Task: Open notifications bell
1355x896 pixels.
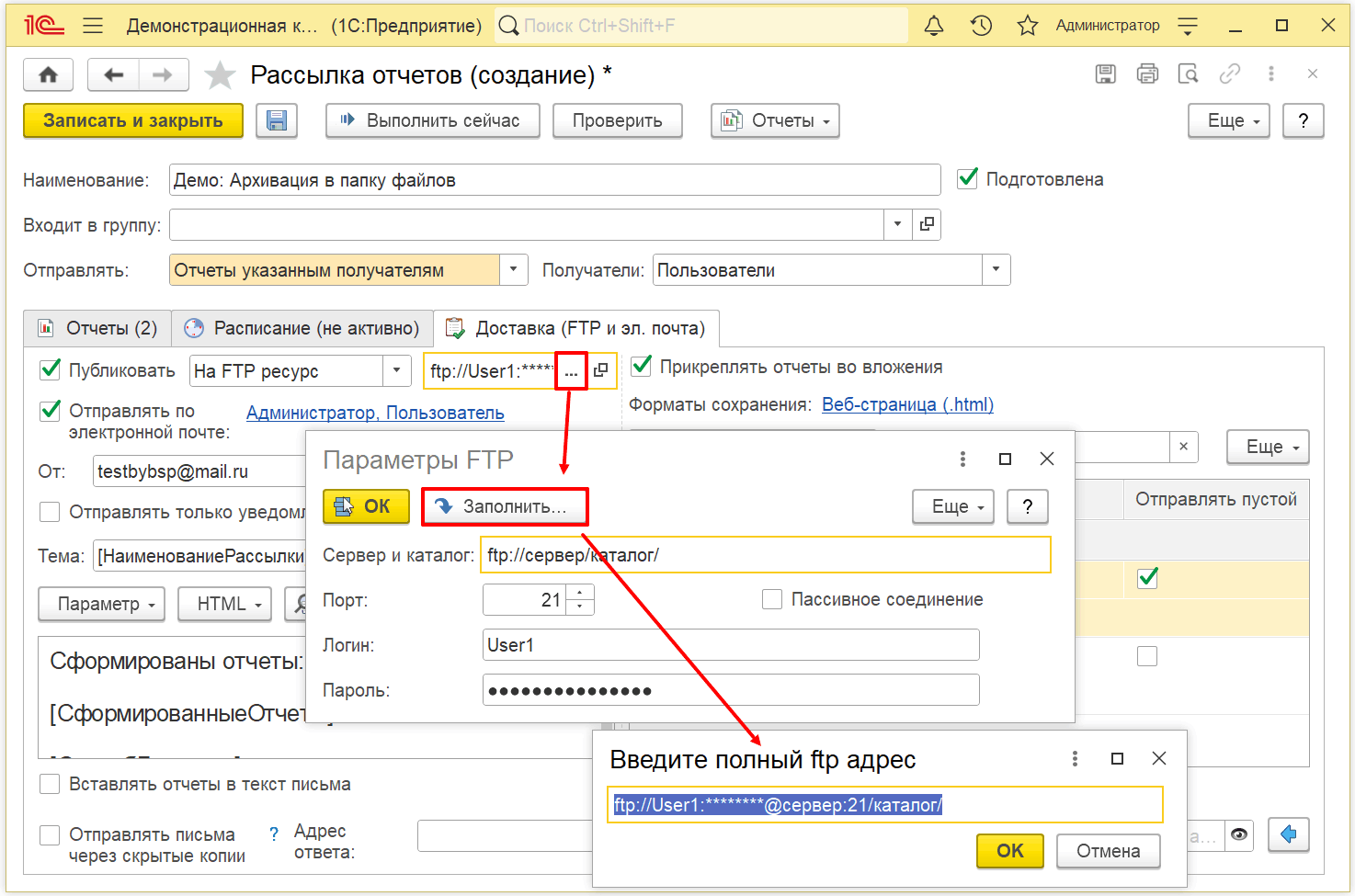Action: tap(934, 26)
